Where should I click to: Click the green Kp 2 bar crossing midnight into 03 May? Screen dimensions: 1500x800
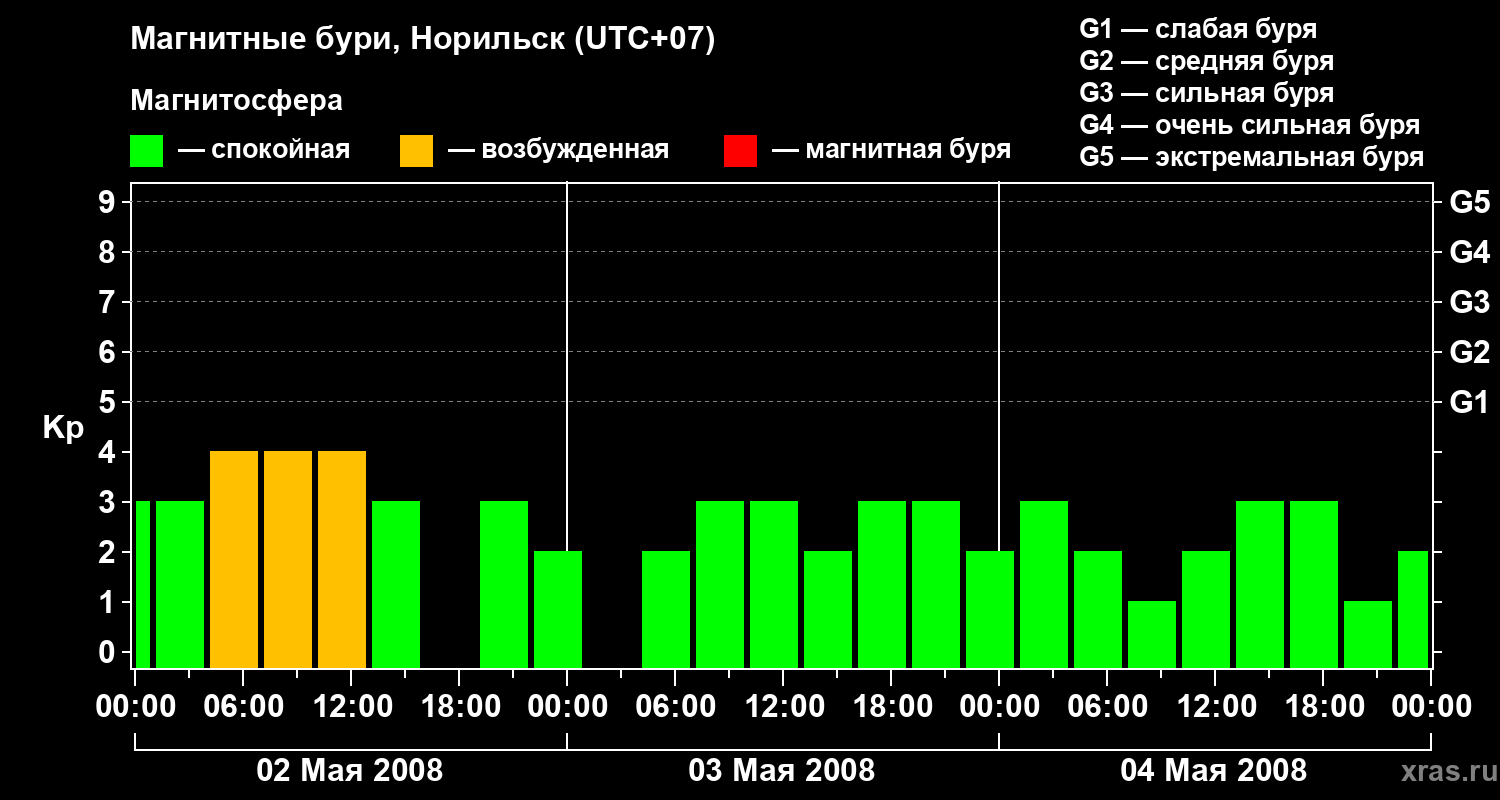click(x=558, y=609)
